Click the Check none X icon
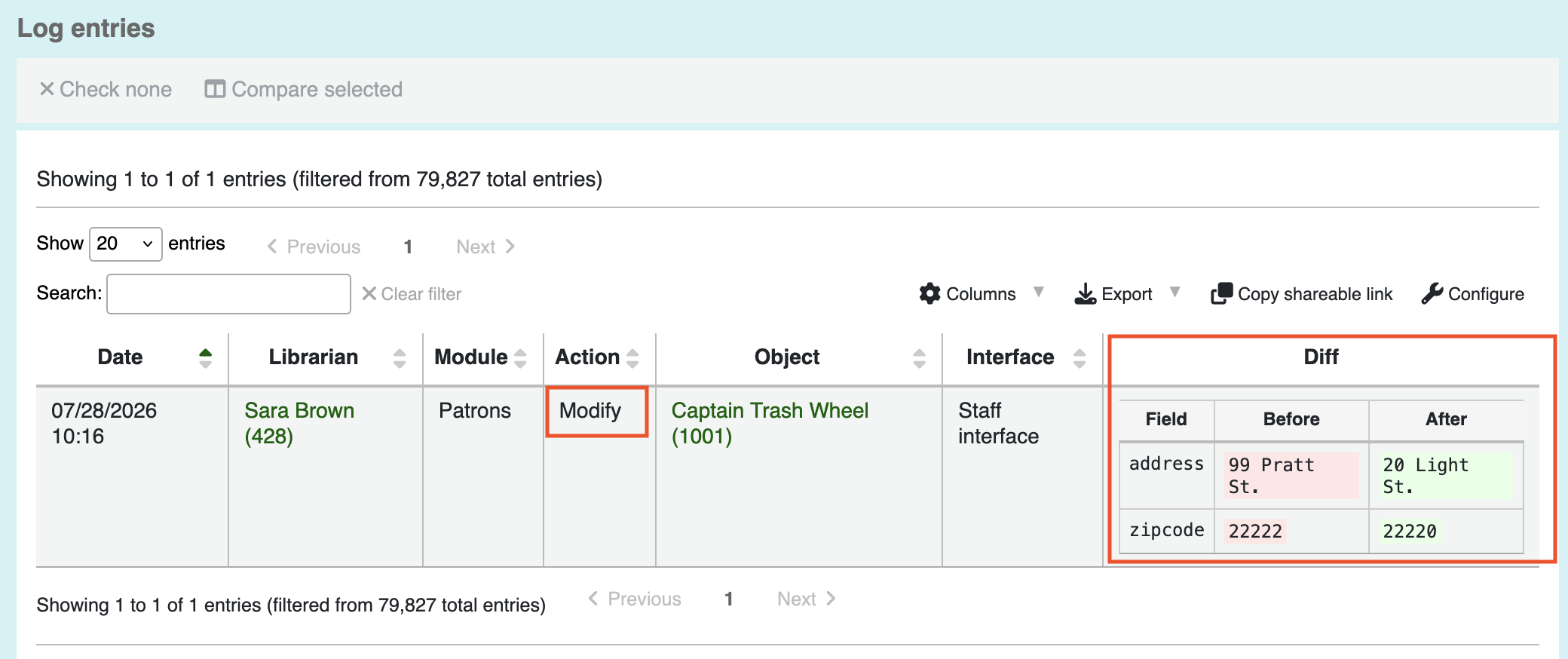 click(x=47, y=89)
